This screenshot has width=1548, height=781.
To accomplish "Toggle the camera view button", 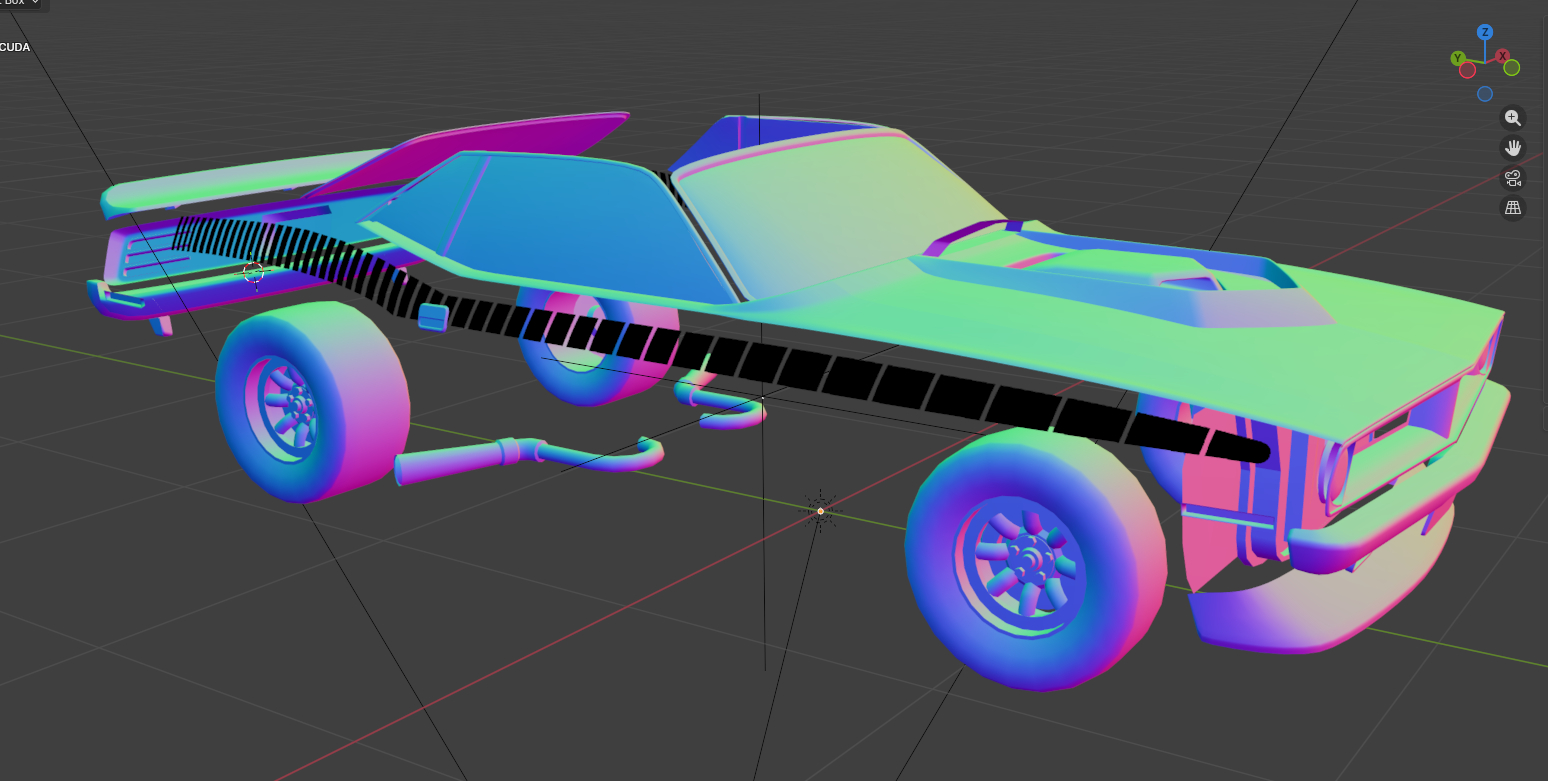I will (1513, 178).
